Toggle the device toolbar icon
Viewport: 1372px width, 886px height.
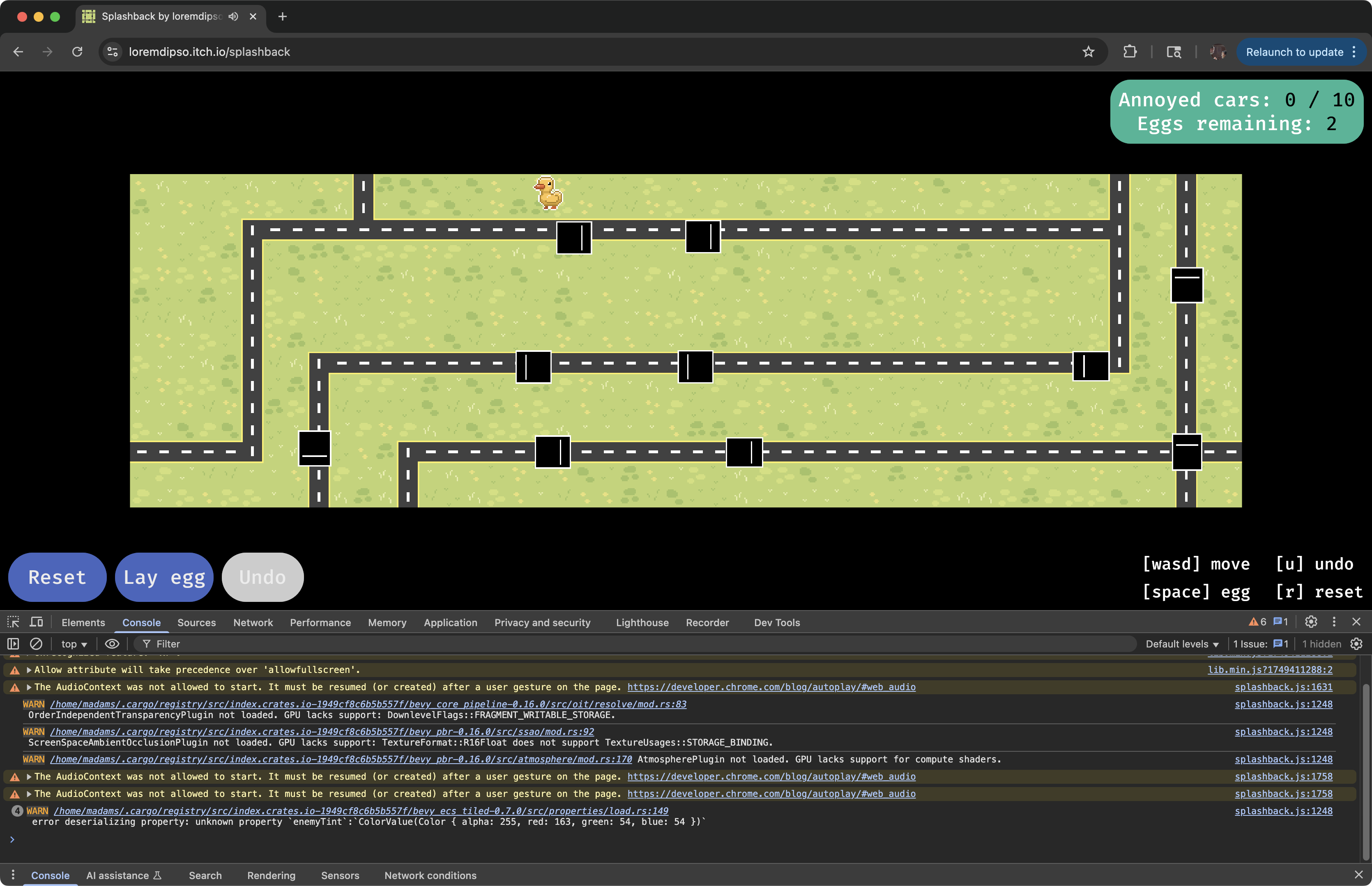click(36, 622)
